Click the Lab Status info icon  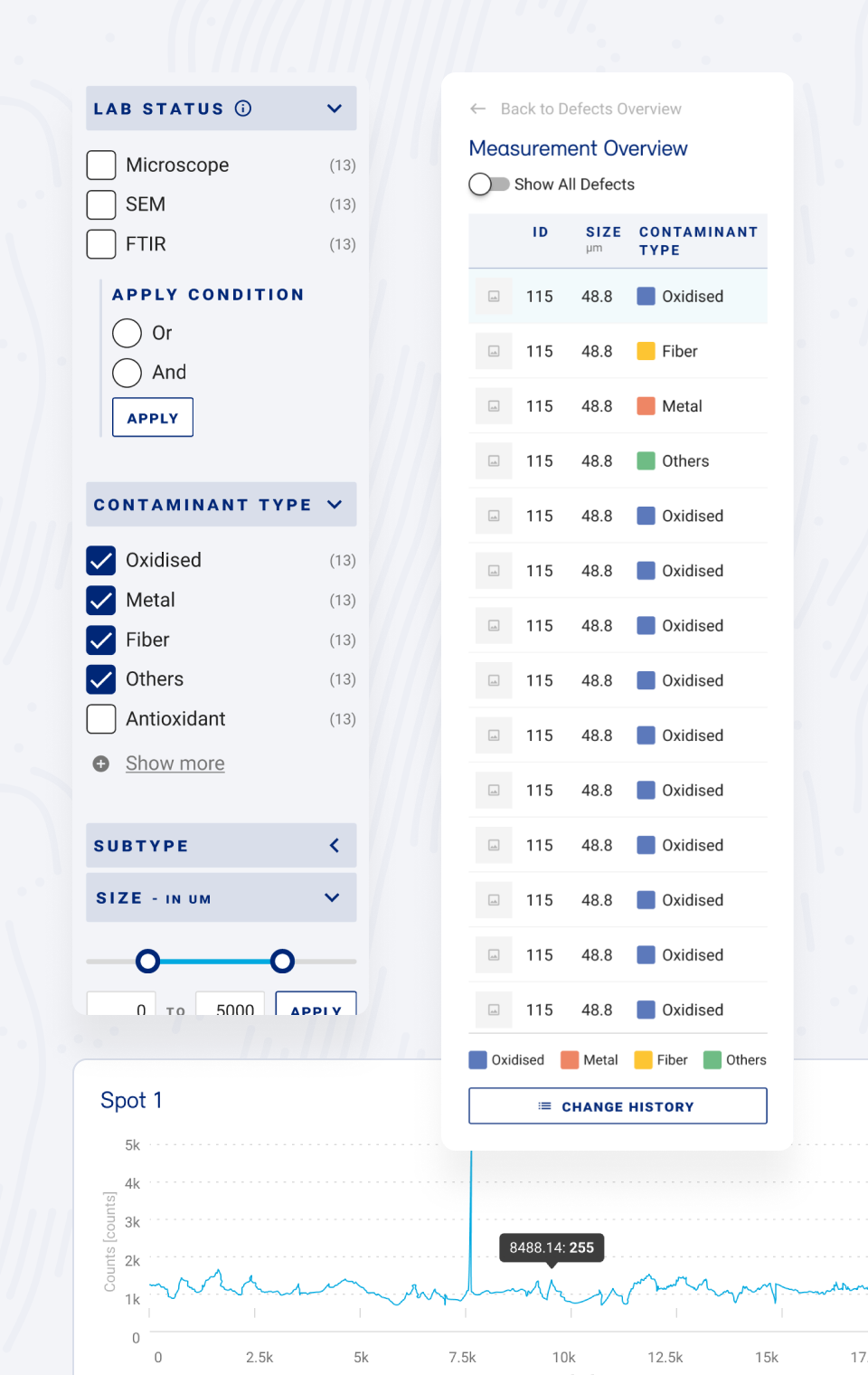coord(243,109)
